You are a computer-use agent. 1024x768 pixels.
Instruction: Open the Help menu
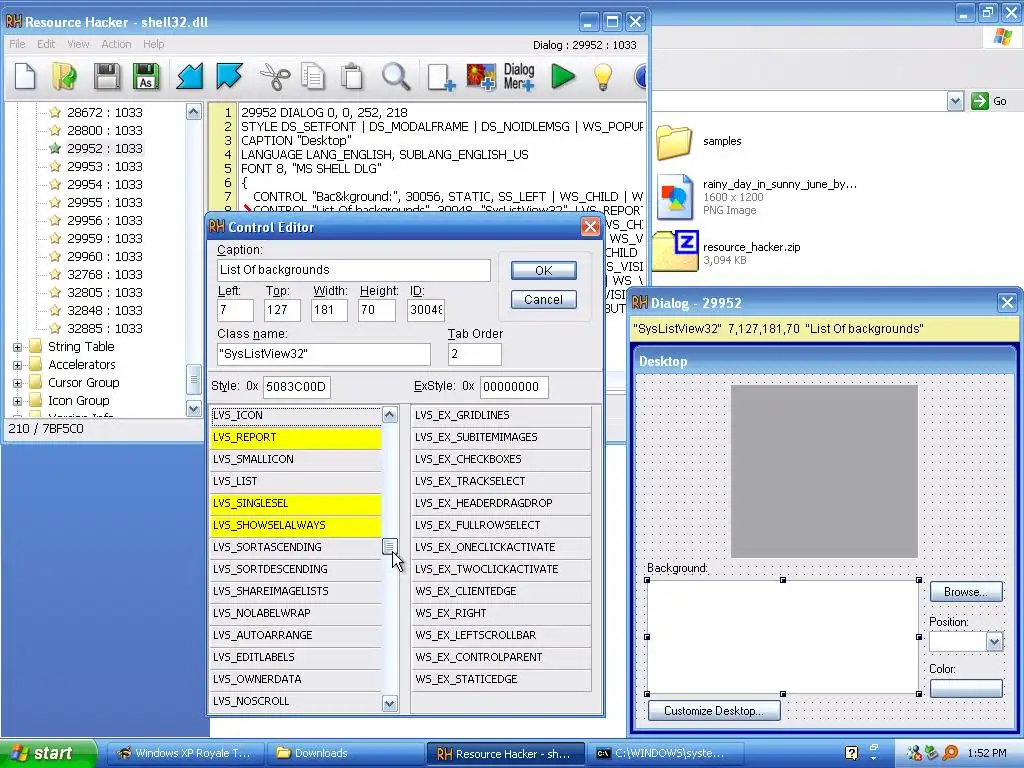(153, 44)
